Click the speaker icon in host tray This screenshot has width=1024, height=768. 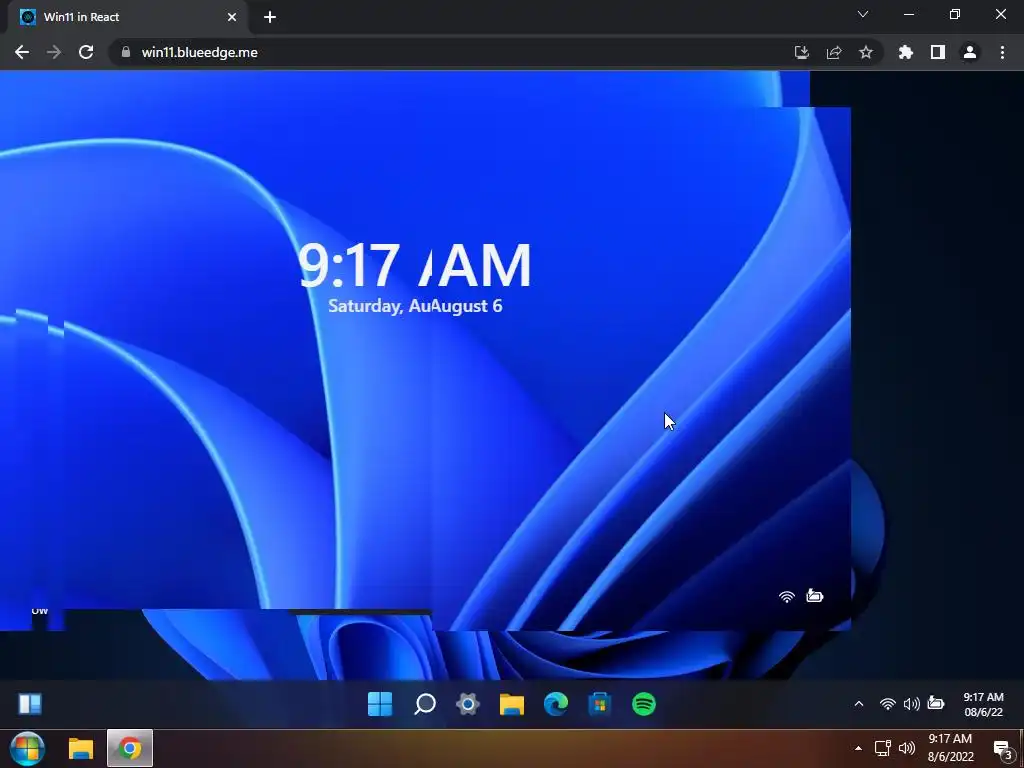pyautogui.click(x=906, y=748)
